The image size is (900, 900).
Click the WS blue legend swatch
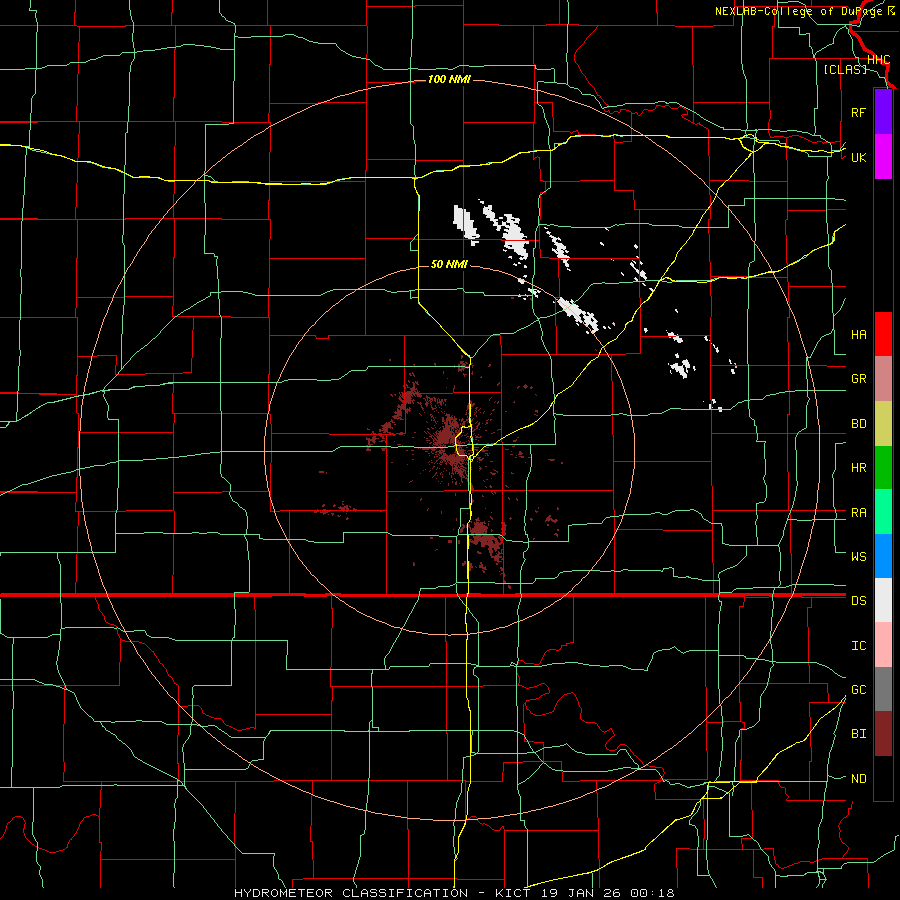click(x=883, y=556)
